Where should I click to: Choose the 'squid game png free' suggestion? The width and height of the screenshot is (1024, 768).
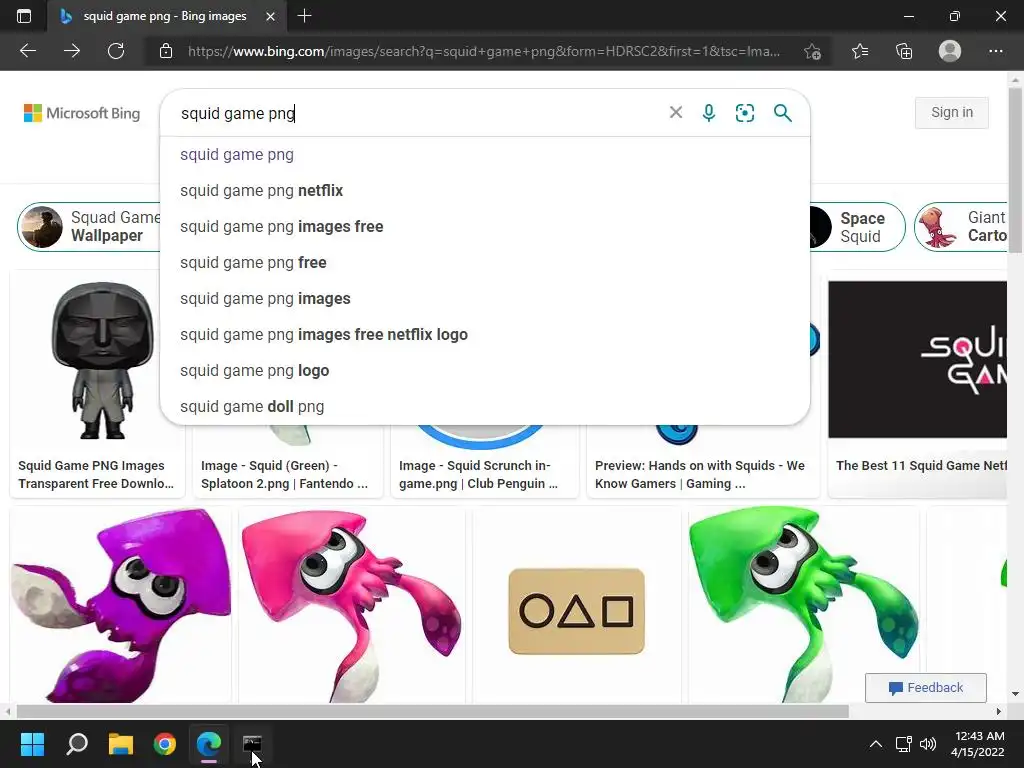[x=485, y=263]
